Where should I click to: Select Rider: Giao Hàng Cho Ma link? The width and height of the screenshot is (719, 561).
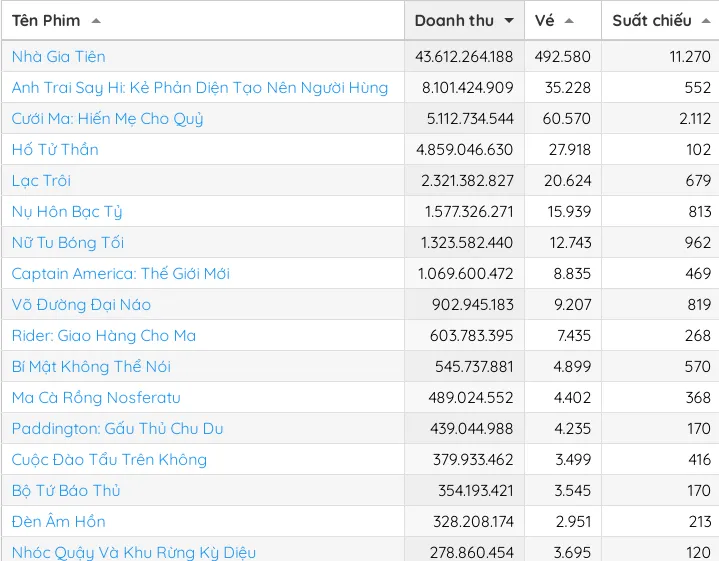[103, 336]
